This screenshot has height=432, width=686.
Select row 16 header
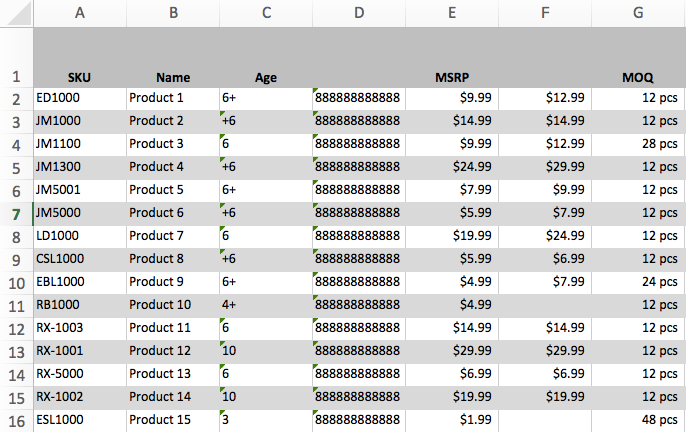click(15, 420)
